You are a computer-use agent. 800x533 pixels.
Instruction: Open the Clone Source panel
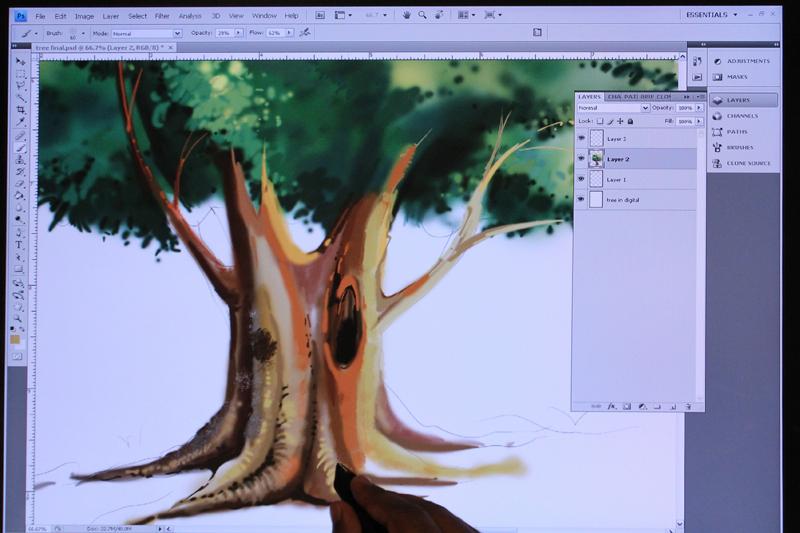click(x=748, y=162)
